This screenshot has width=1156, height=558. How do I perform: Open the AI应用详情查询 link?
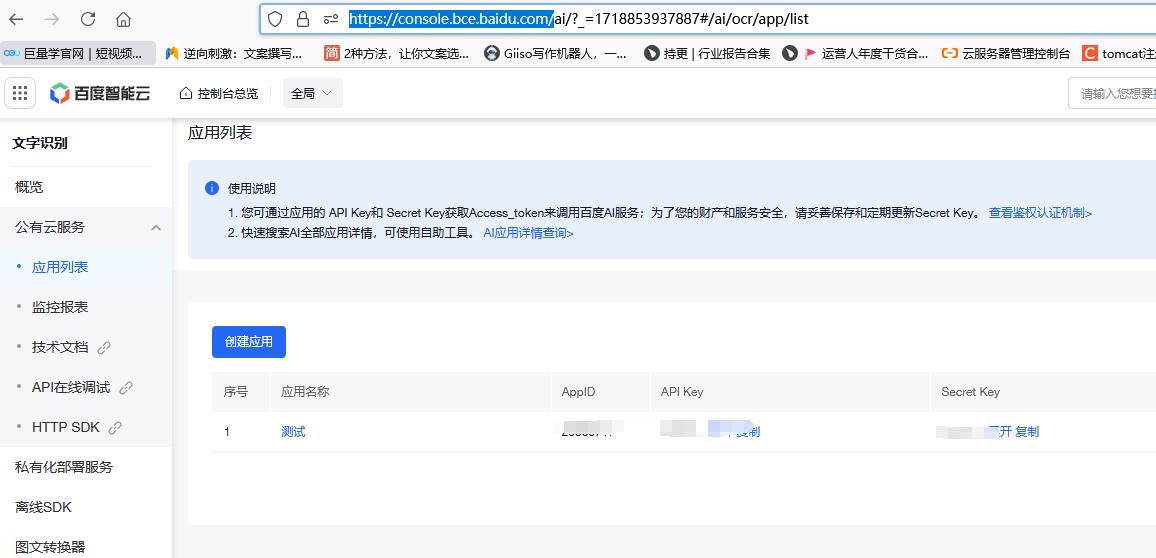[528, 233]
